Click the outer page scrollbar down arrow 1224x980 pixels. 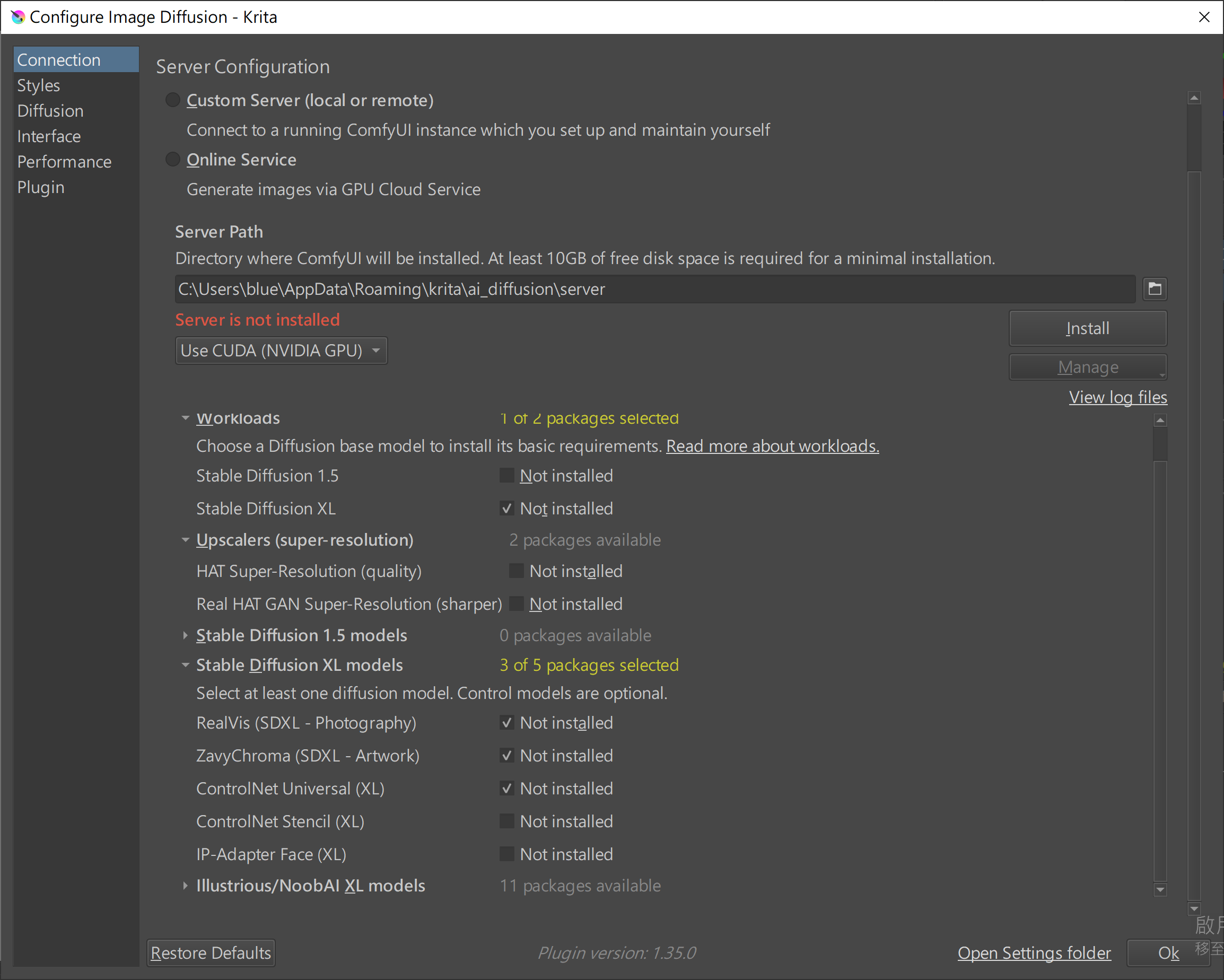click(x=1194, y=908)
